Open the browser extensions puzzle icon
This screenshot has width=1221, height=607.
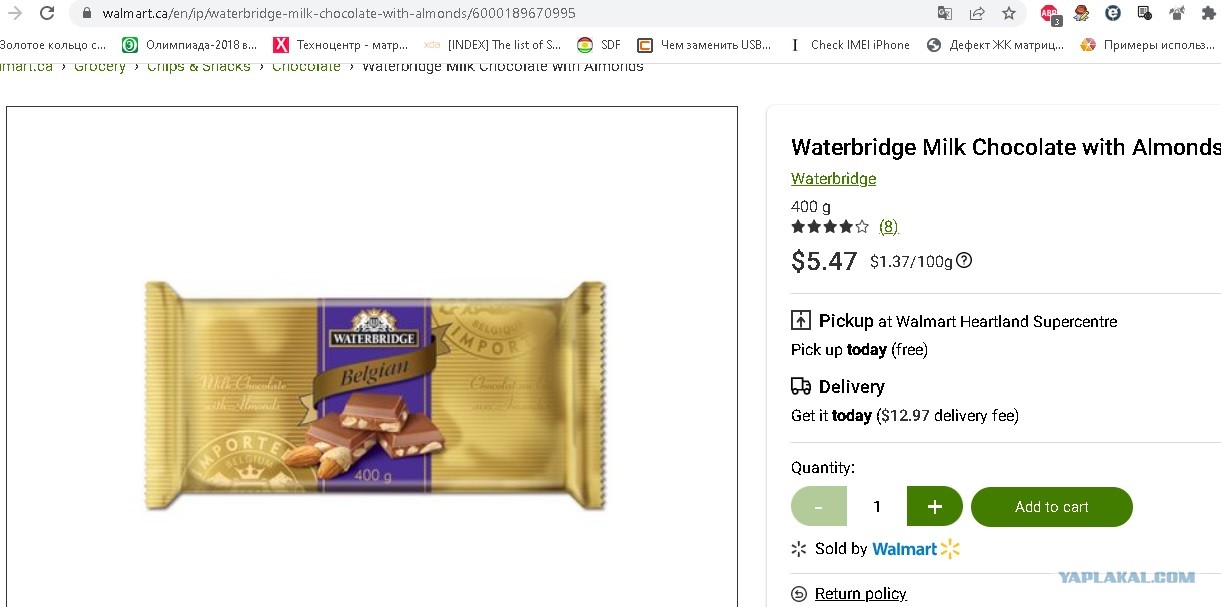pyautogui.click(x=1208, y=13)
